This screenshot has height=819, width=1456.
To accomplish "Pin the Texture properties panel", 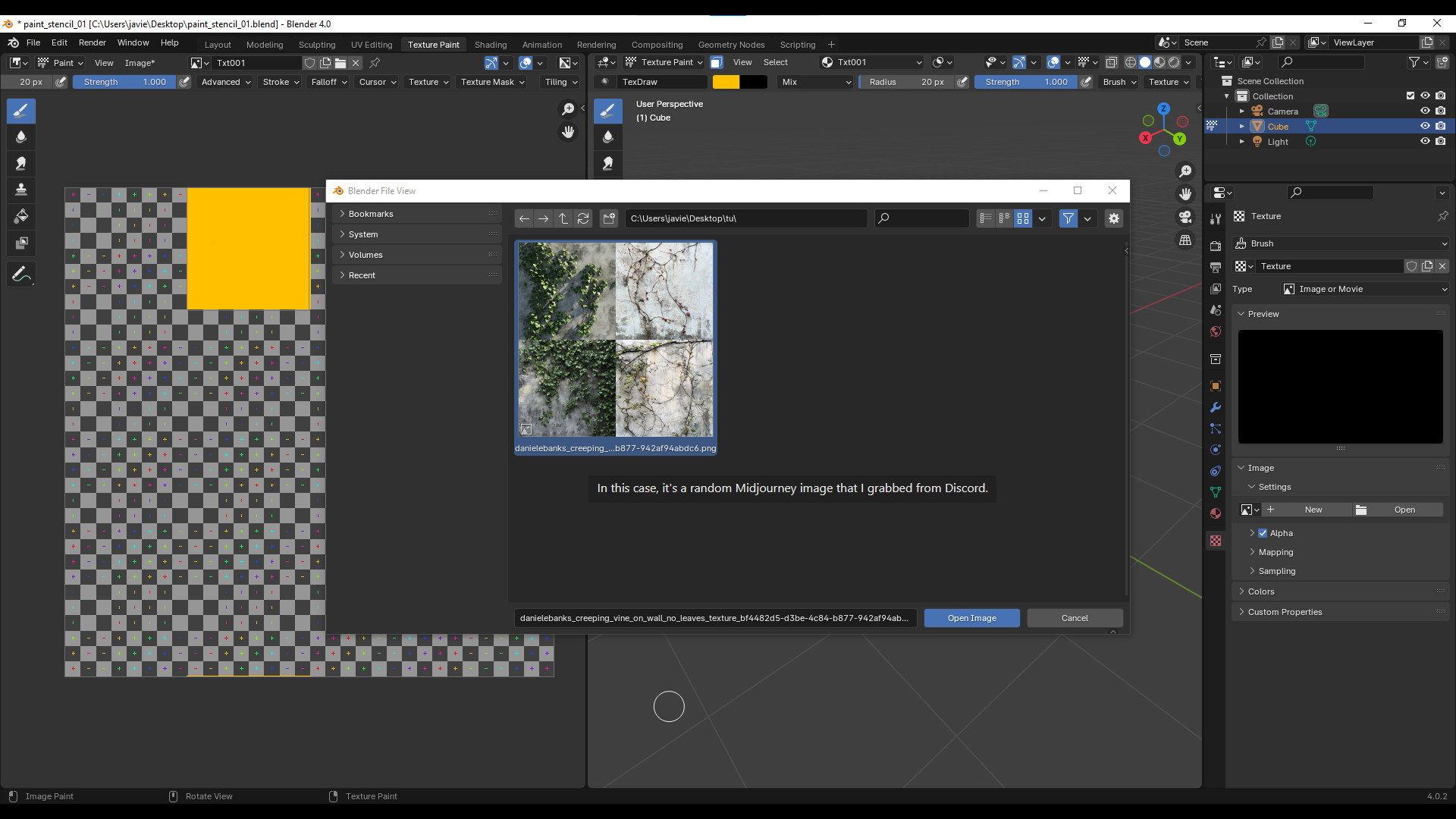I will click(x=1442, y=216).
